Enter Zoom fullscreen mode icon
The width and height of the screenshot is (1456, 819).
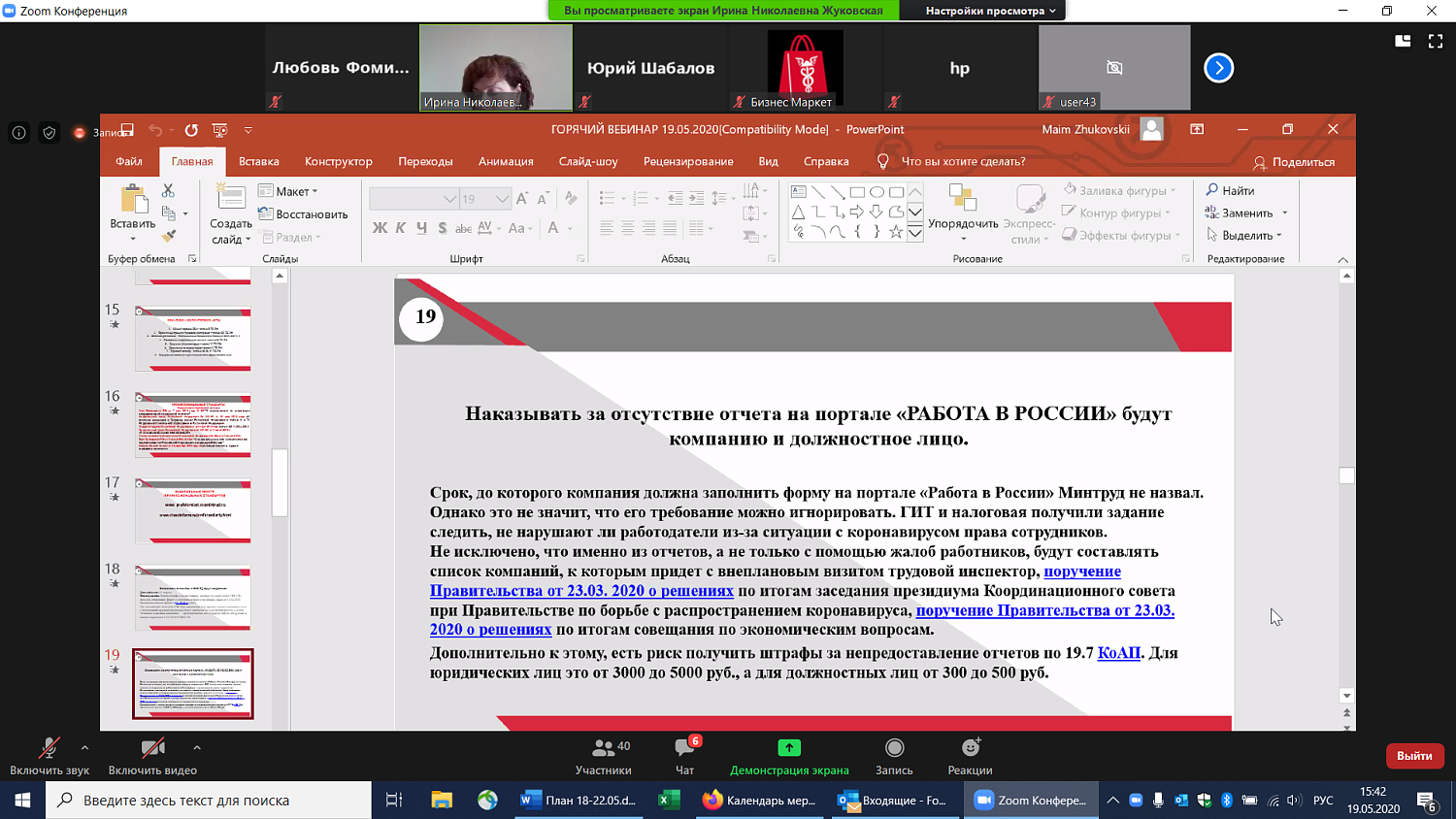[x=1436, y=41]
